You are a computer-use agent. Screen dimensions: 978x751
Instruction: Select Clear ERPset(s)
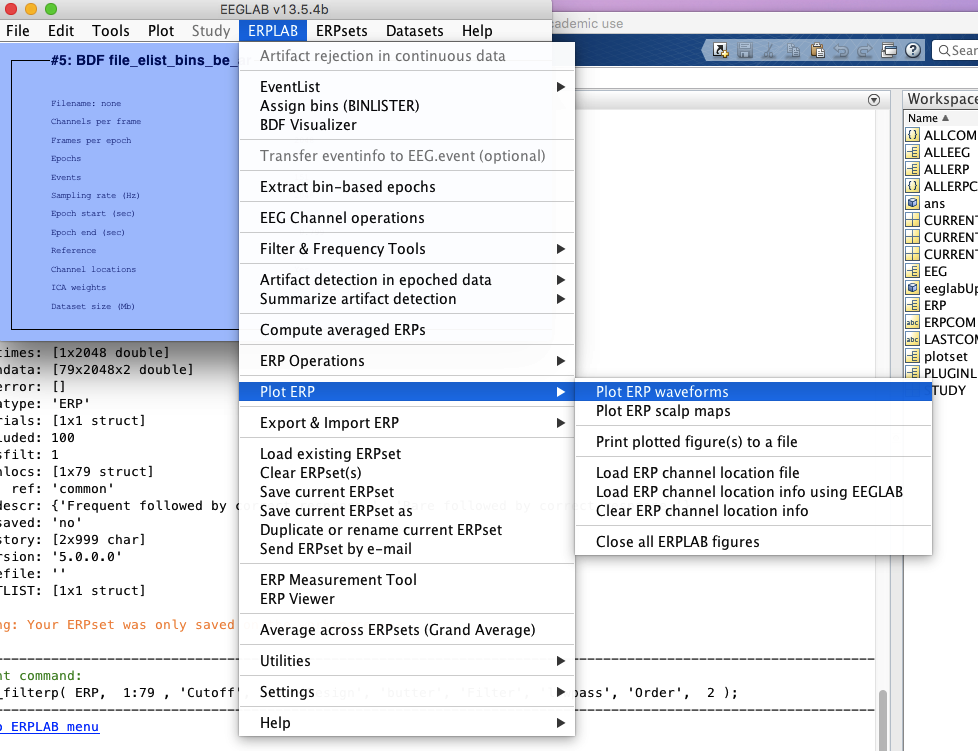point(407,473)
